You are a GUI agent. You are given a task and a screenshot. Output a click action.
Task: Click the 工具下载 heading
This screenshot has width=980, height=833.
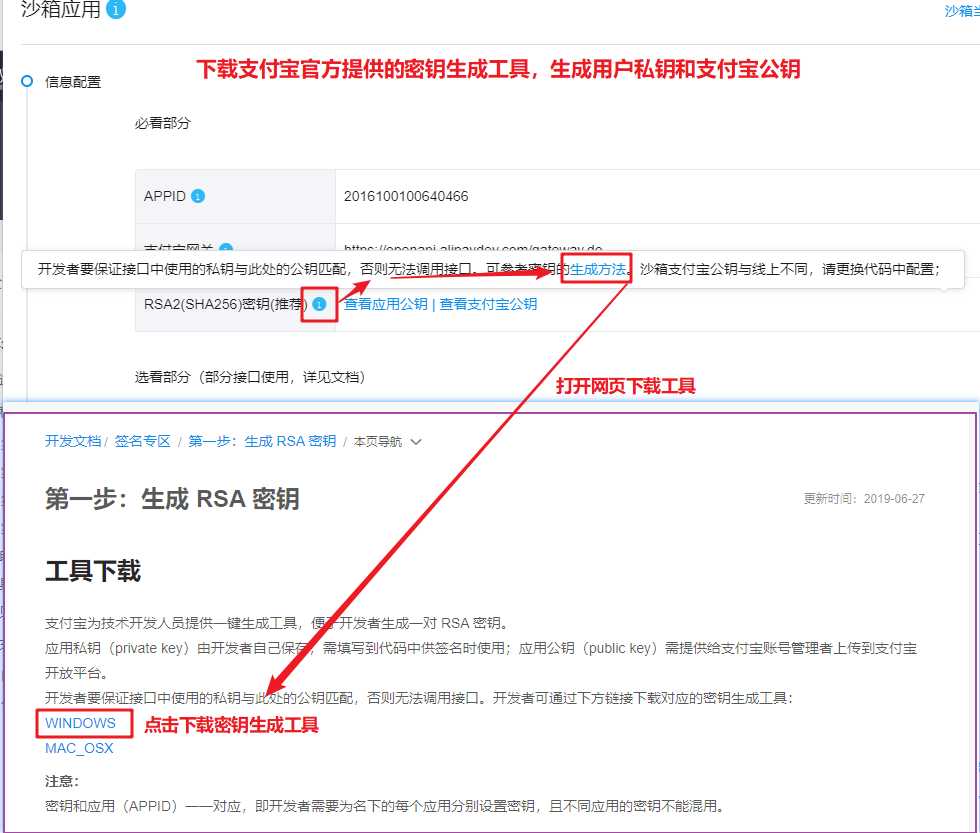tap(93, 571)
